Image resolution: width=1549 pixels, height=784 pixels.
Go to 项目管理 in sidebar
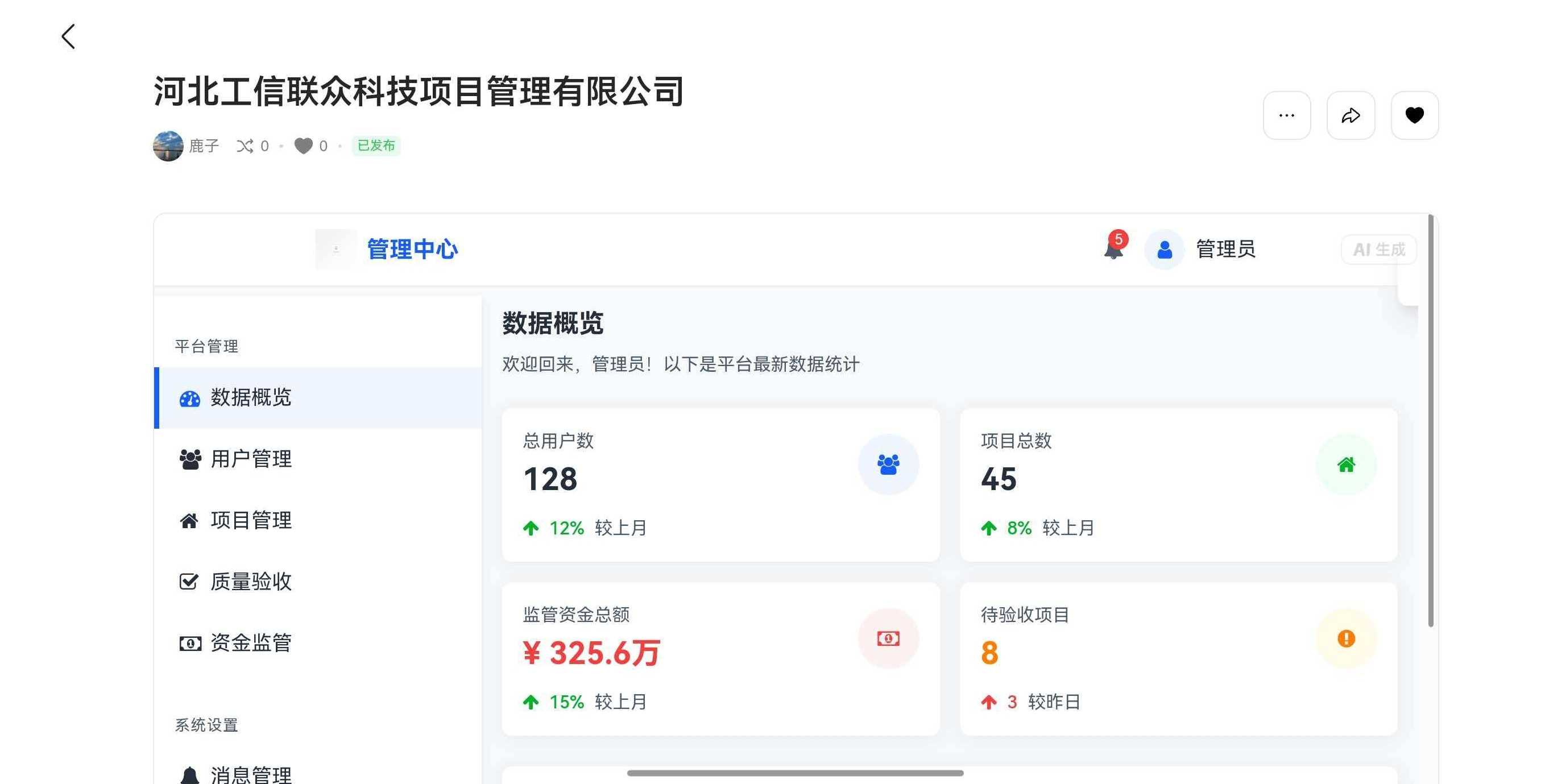coord(251,521)
